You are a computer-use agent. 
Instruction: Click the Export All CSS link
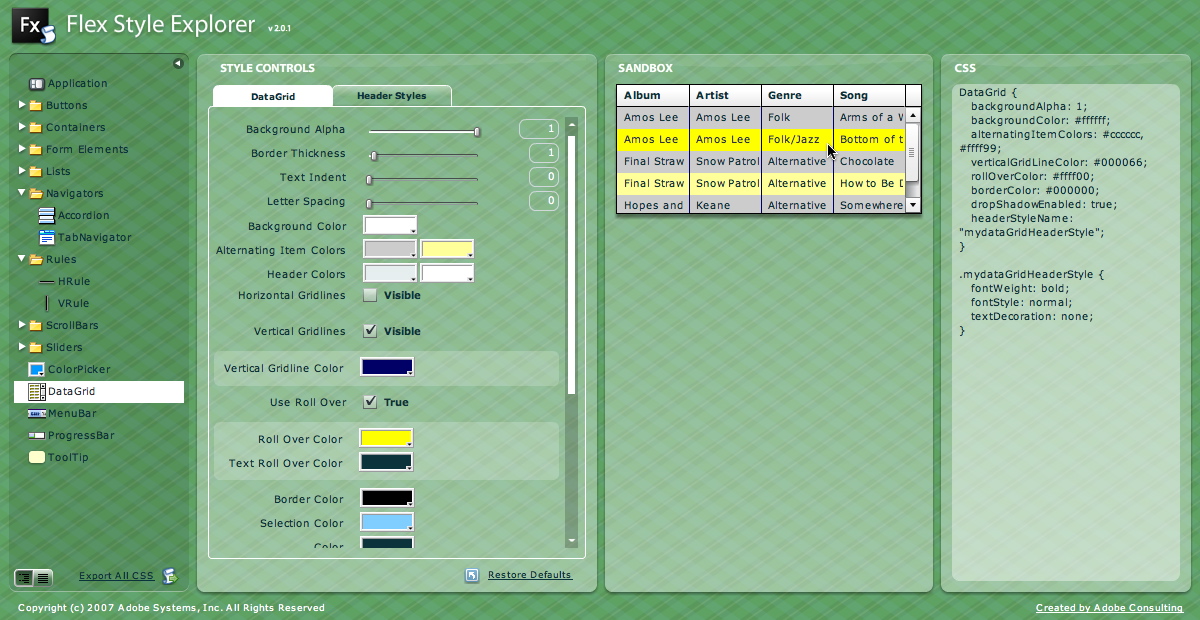click(116, 576)
